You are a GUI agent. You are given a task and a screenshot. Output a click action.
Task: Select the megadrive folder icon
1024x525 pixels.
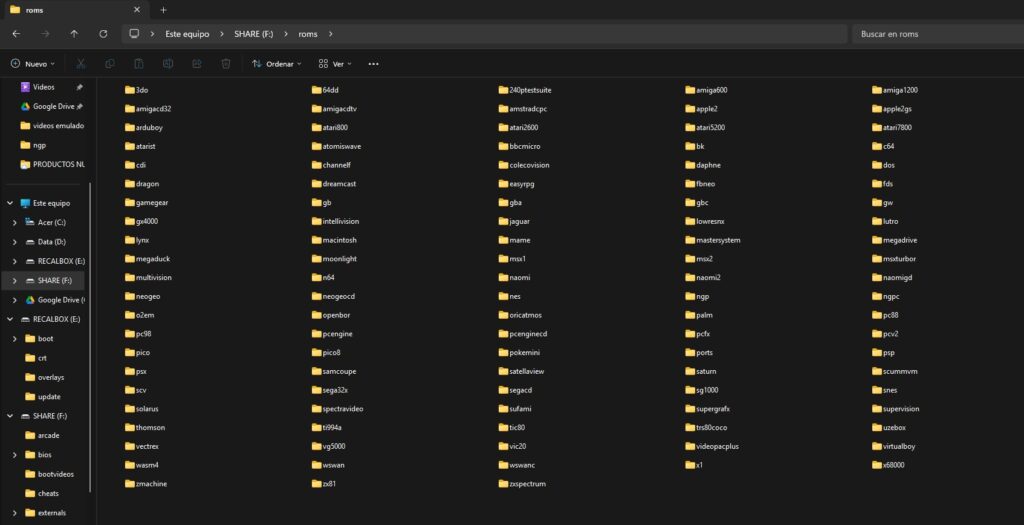(x=877, y=240)
